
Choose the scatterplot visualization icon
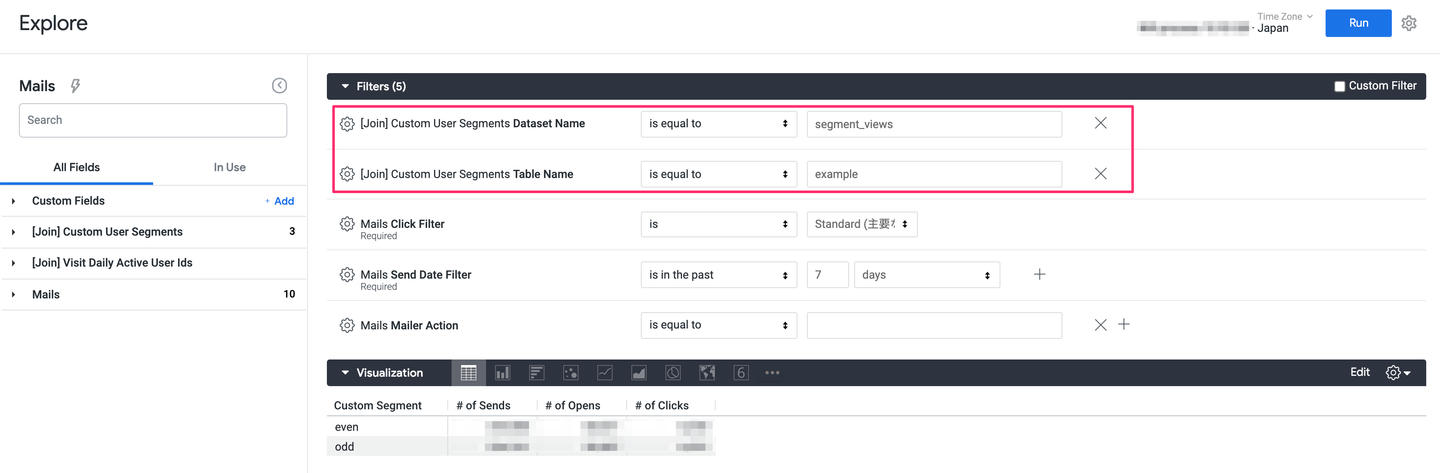coord(571,373)
